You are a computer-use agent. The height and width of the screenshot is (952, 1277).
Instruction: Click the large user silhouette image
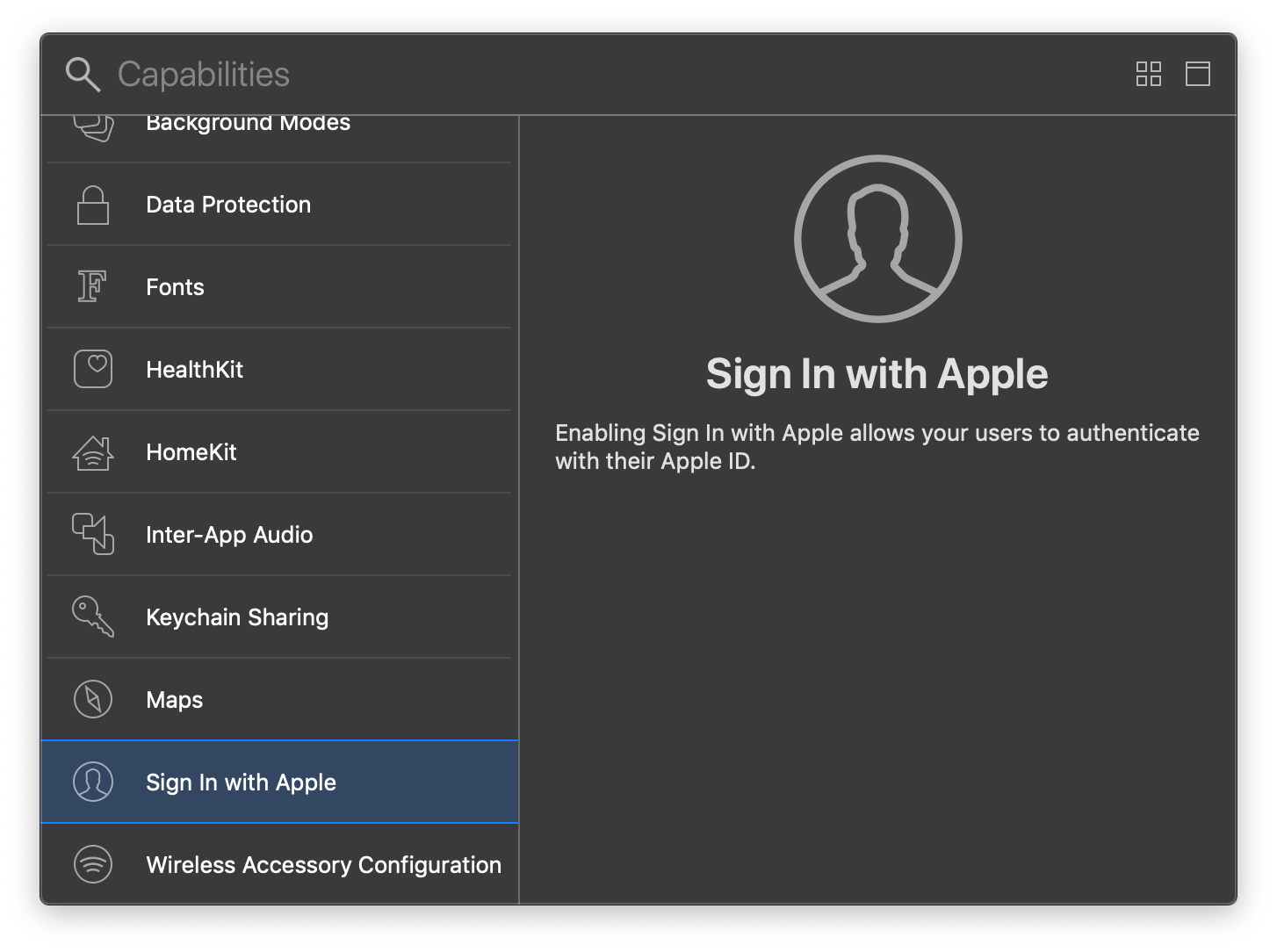tap(877, 239)
